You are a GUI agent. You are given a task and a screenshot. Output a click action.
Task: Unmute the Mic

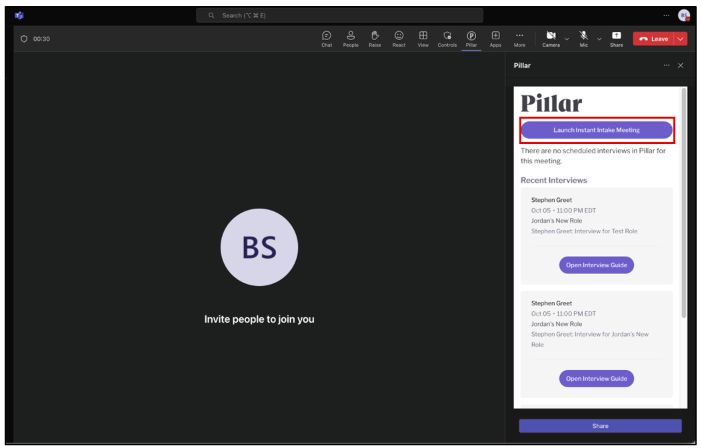[x=584, y=38]
